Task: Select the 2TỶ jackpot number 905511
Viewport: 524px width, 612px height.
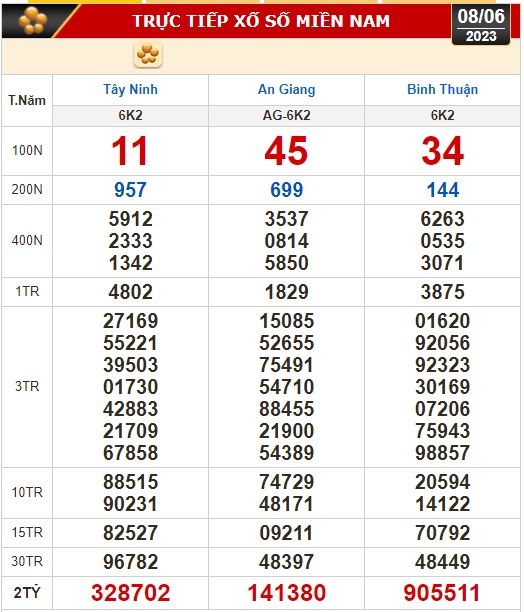Action: pyautogui.click(x=442, y=593)
